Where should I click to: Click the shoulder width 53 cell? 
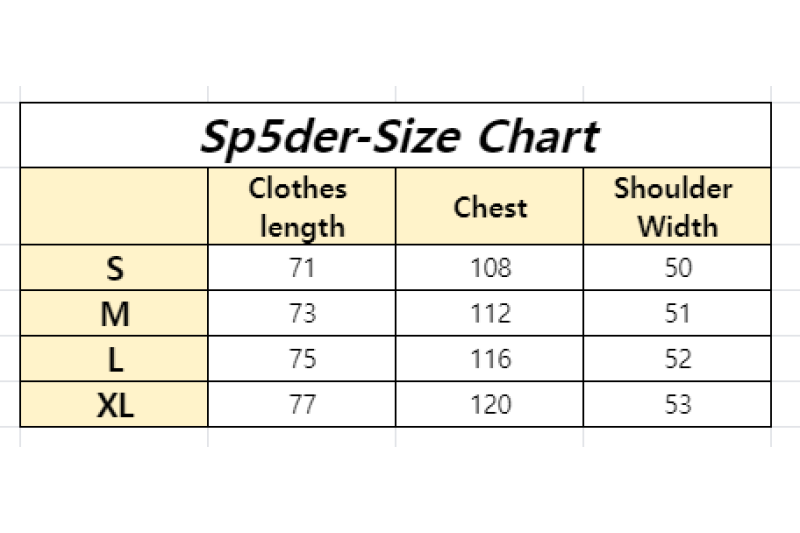[x=677, y=405]
